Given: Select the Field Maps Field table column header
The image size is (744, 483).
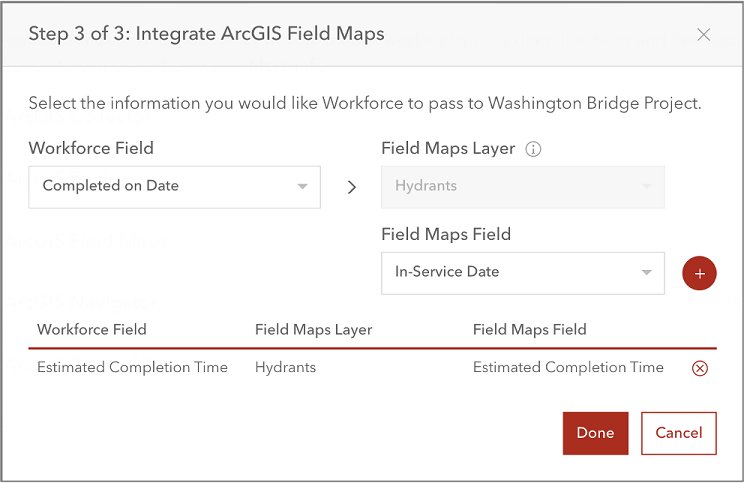Looking at the screenshot, I should point(530,329).
